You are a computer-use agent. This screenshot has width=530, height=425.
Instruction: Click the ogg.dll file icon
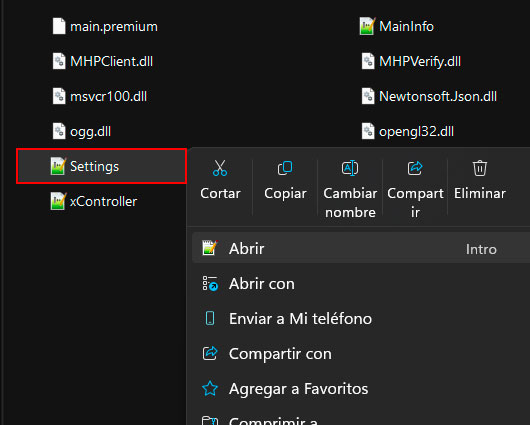tap(59, 131)
